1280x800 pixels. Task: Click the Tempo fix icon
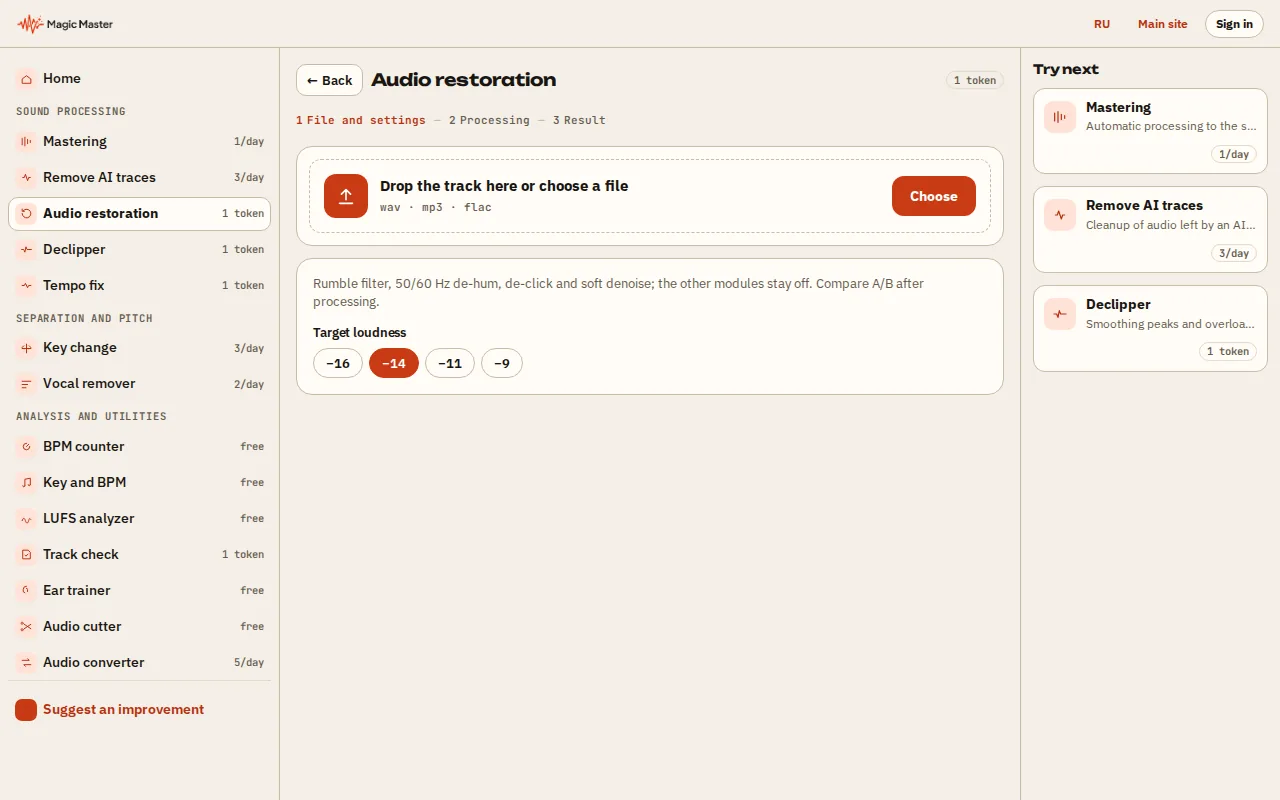point(26,286)
